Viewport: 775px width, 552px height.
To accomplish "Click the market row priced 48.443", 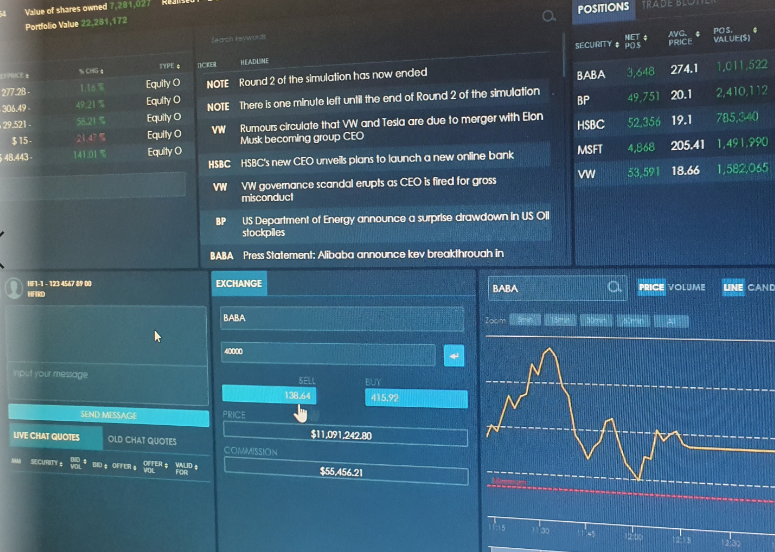I will tap(92, 155).
